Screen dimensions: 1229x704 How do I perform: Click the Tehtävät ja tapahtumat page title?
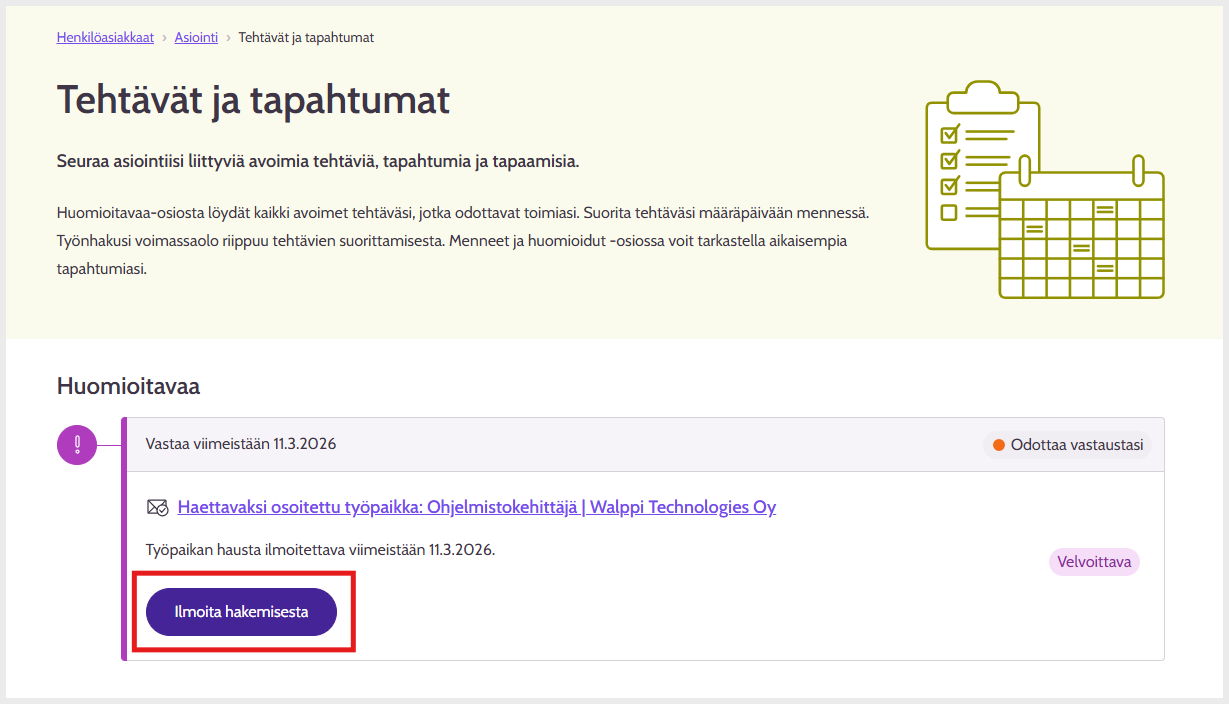[253, 100]
